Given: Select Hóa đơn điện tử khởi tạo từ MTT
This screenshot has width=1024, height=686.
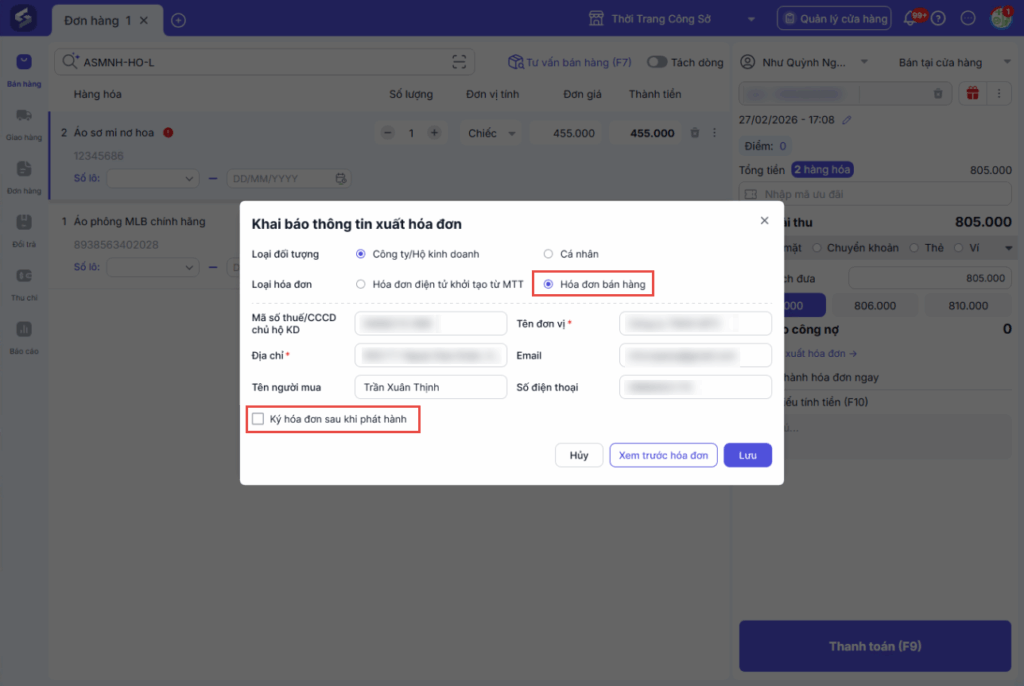Looking at the screenshot, I should coord(361,284).
